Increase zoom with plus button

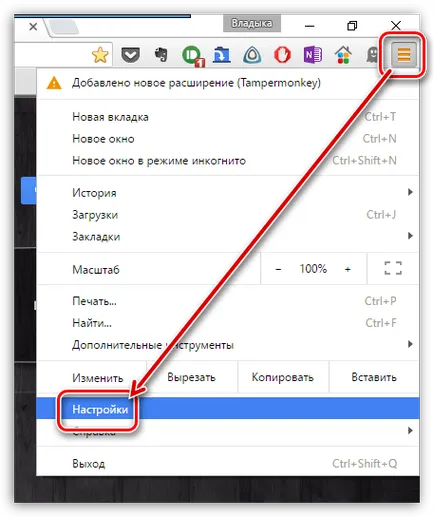coord(348,269)
